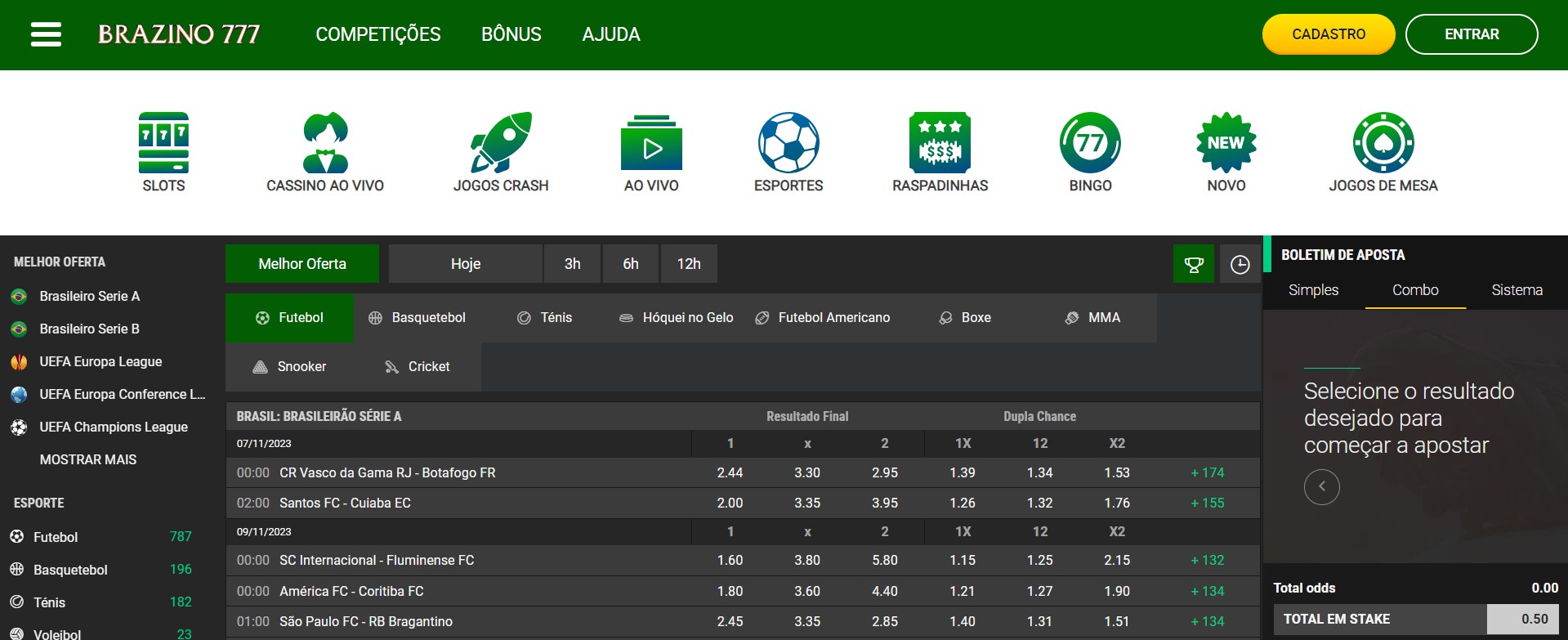Open UEFA Europa League
The height and width of the screenshot is (640, 1568).
pyautogui.click(x=101, y=361)
